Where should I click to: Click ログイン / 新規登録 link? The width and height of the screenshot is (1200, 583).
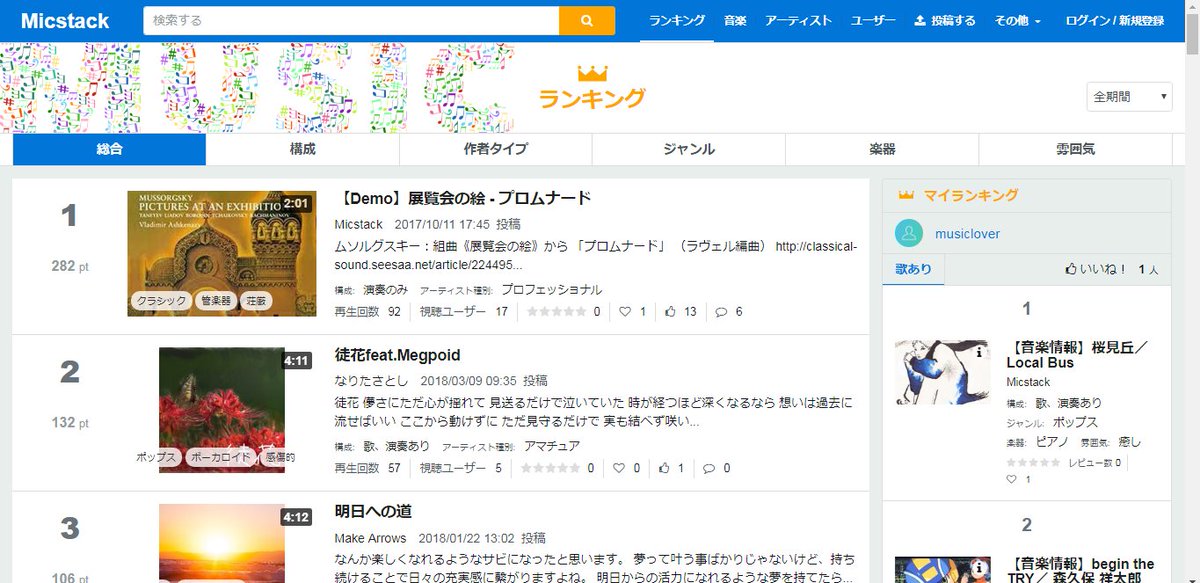[x=1114, y=20]
